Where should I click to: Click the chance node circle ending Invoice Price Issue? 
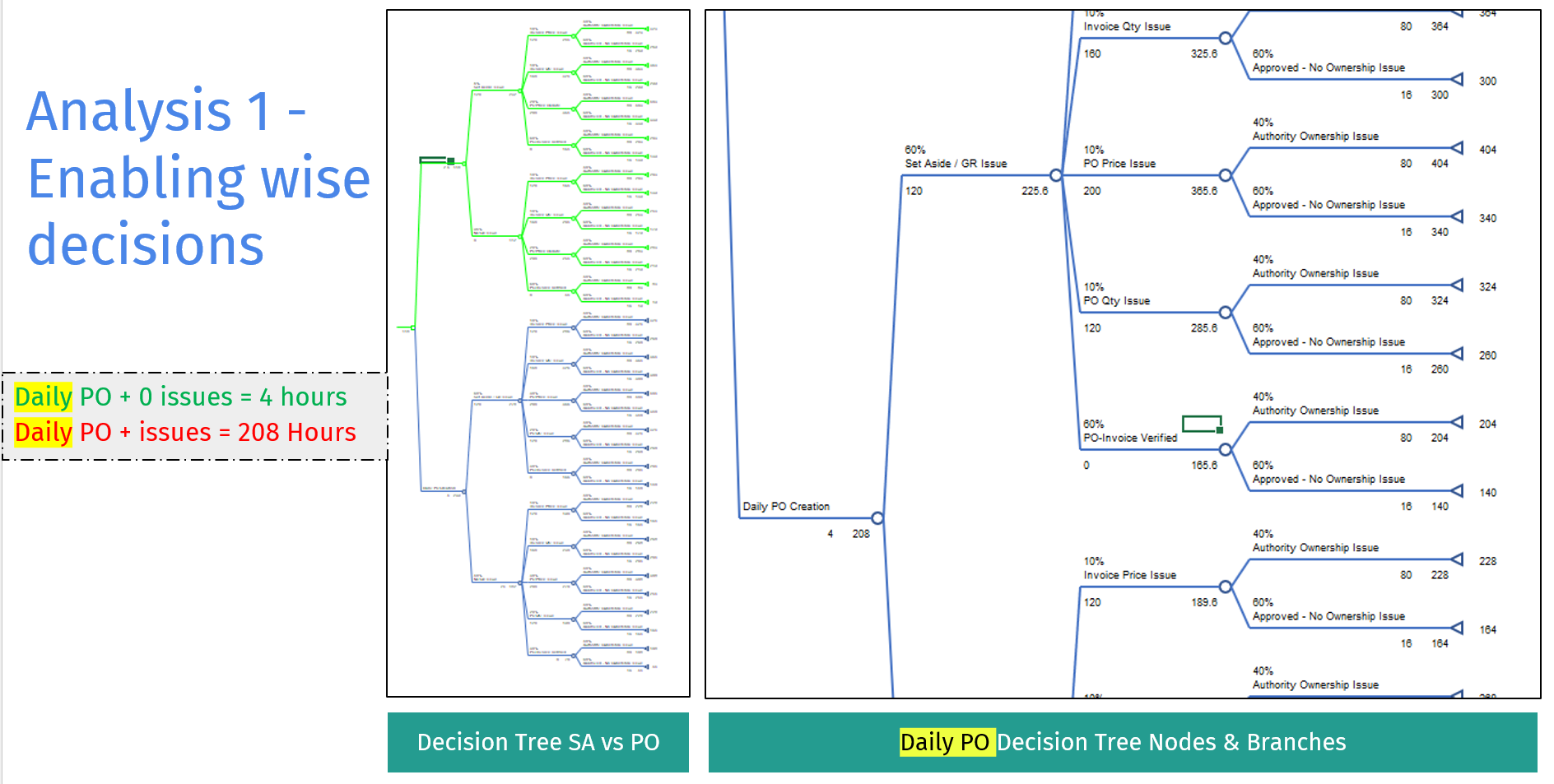click(1225, 587)
